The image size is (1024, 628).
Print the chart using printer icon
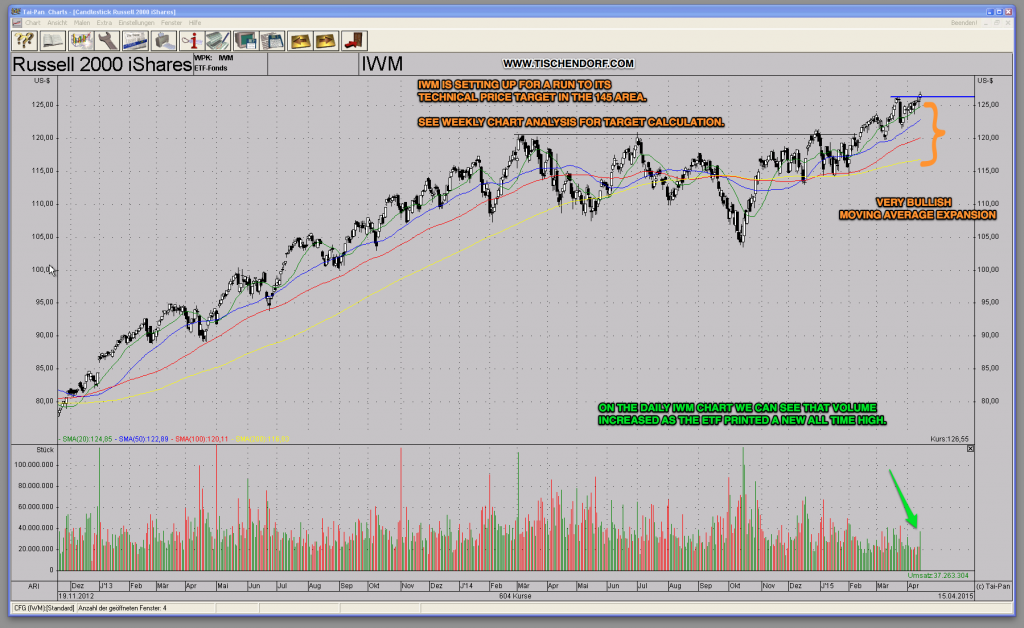point(164,40)
